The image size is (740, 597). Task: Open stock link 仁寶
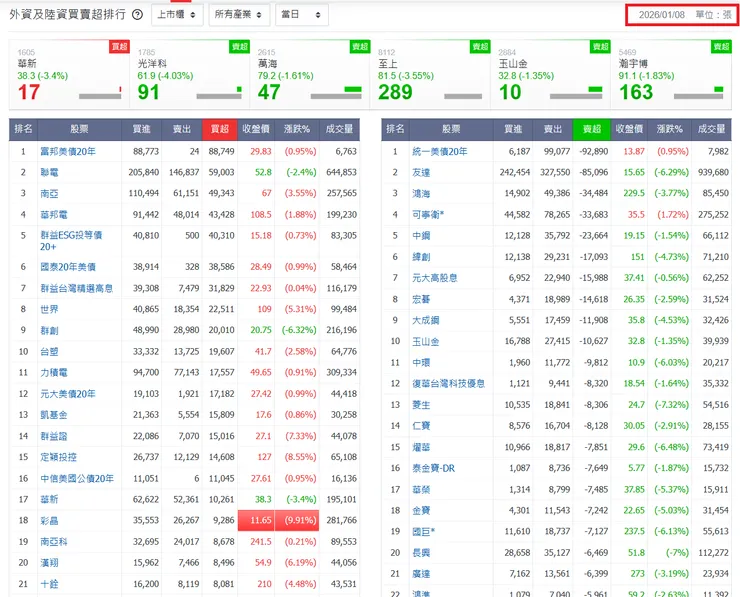click(421, 426)
